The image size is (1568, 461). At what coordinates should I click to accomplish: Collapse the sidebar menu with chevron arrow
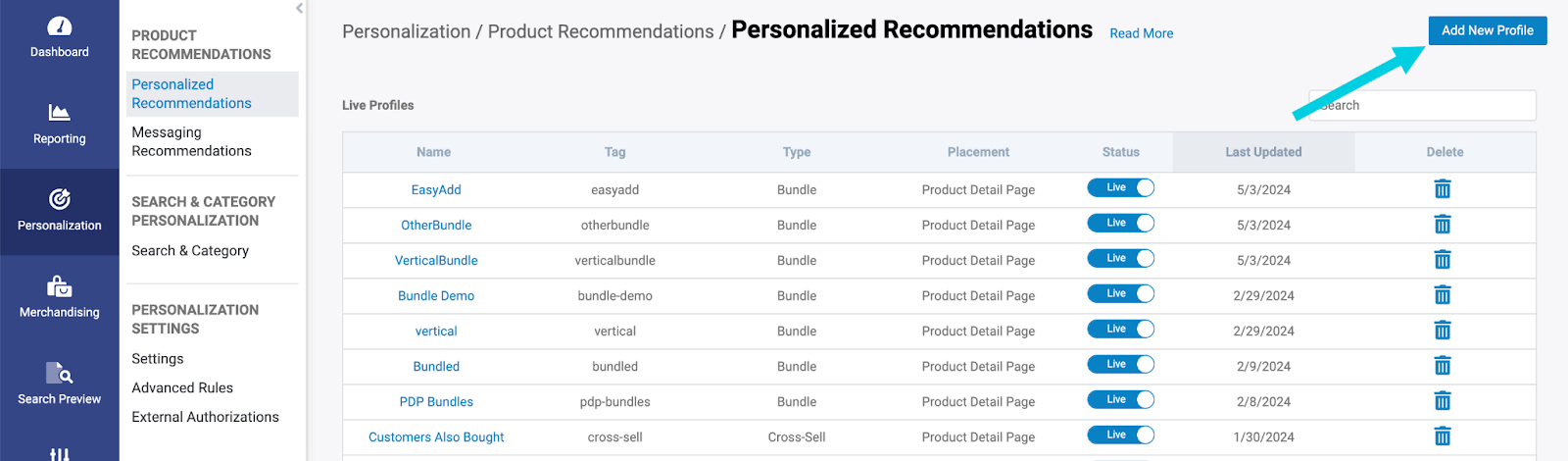tap(299, 8)
